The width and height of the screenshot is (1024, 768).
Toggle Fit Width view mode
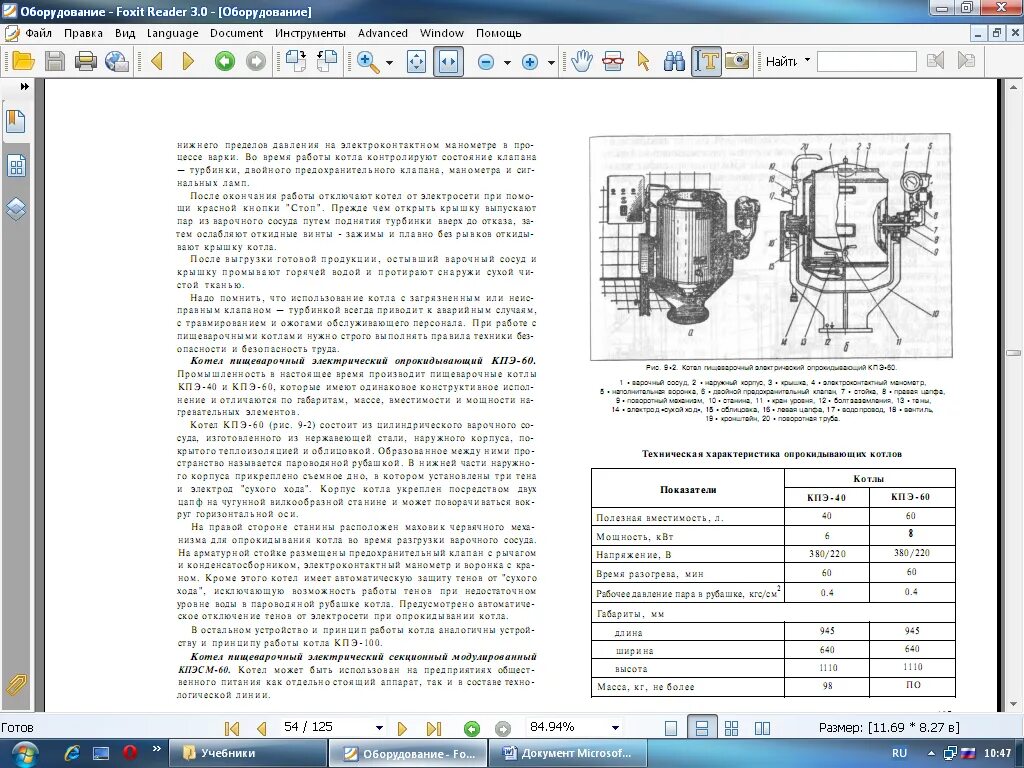(x=448, y=61)
